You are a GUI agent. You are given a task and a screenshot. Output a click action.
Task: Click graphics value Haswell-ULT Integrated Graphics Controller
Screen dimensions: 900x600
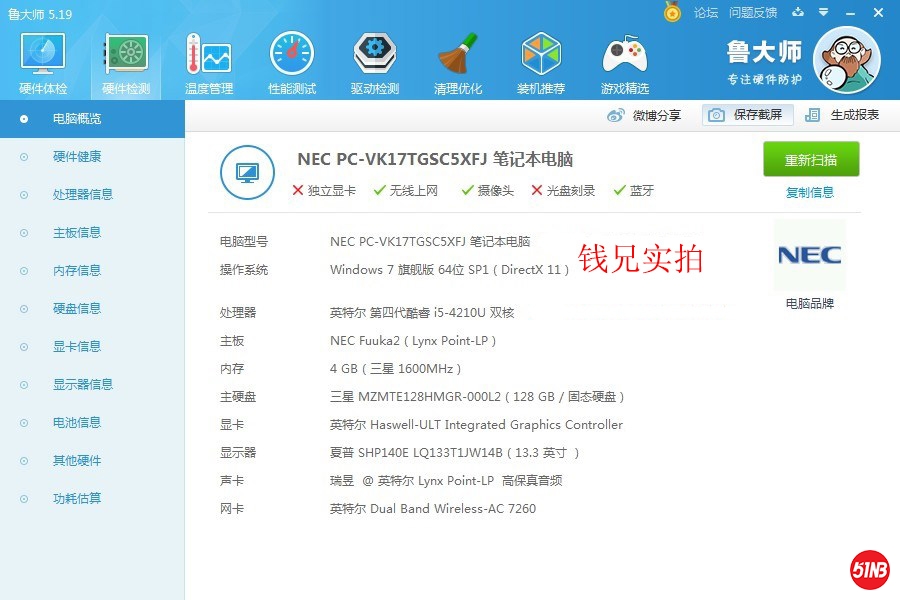476,425
